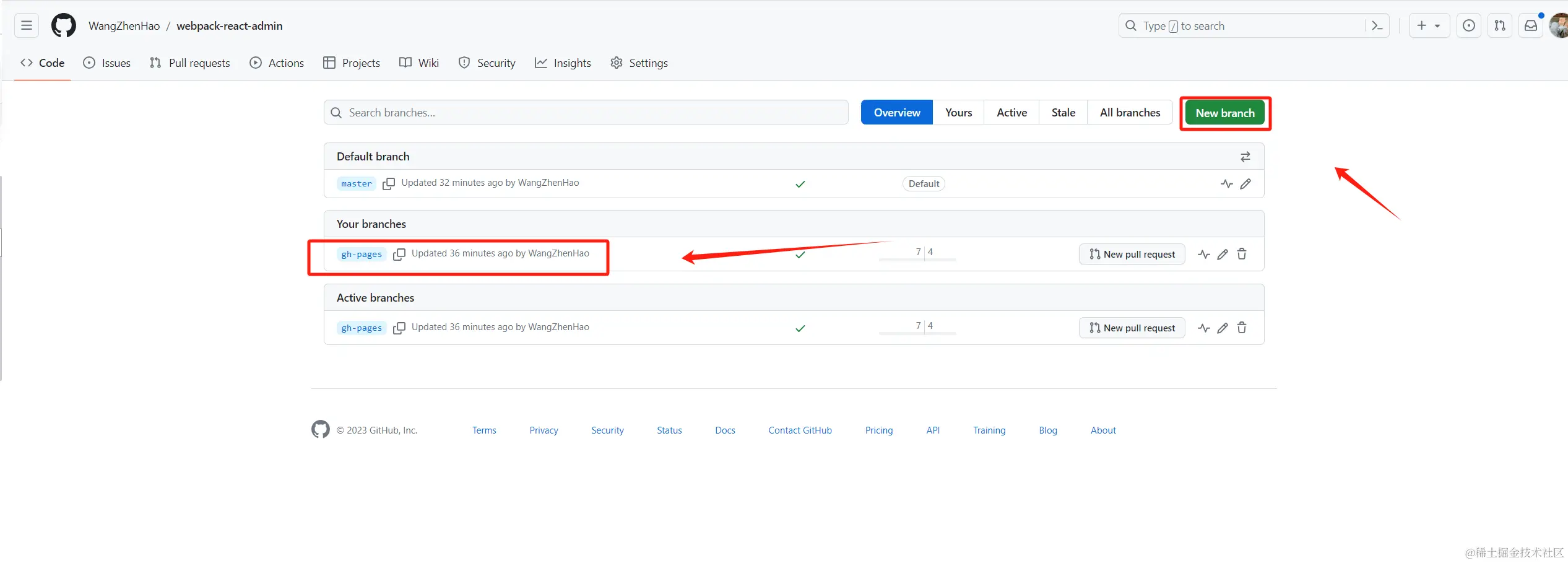Open the Pricing footer link

pyautogui.click(x=879, y=430)
